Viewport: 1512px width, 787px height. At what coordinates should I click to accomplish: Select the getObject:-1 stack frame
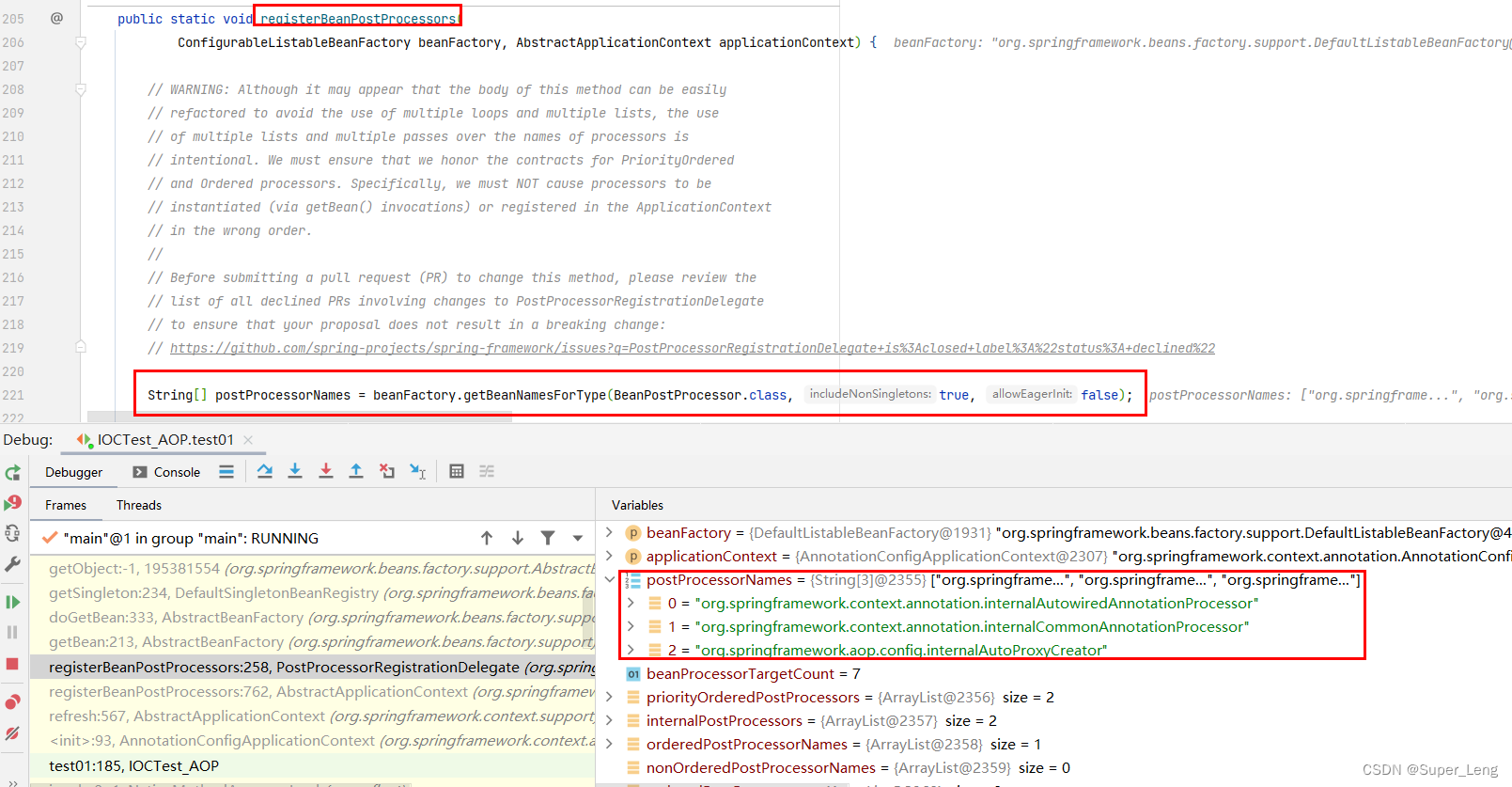point(313,569)
